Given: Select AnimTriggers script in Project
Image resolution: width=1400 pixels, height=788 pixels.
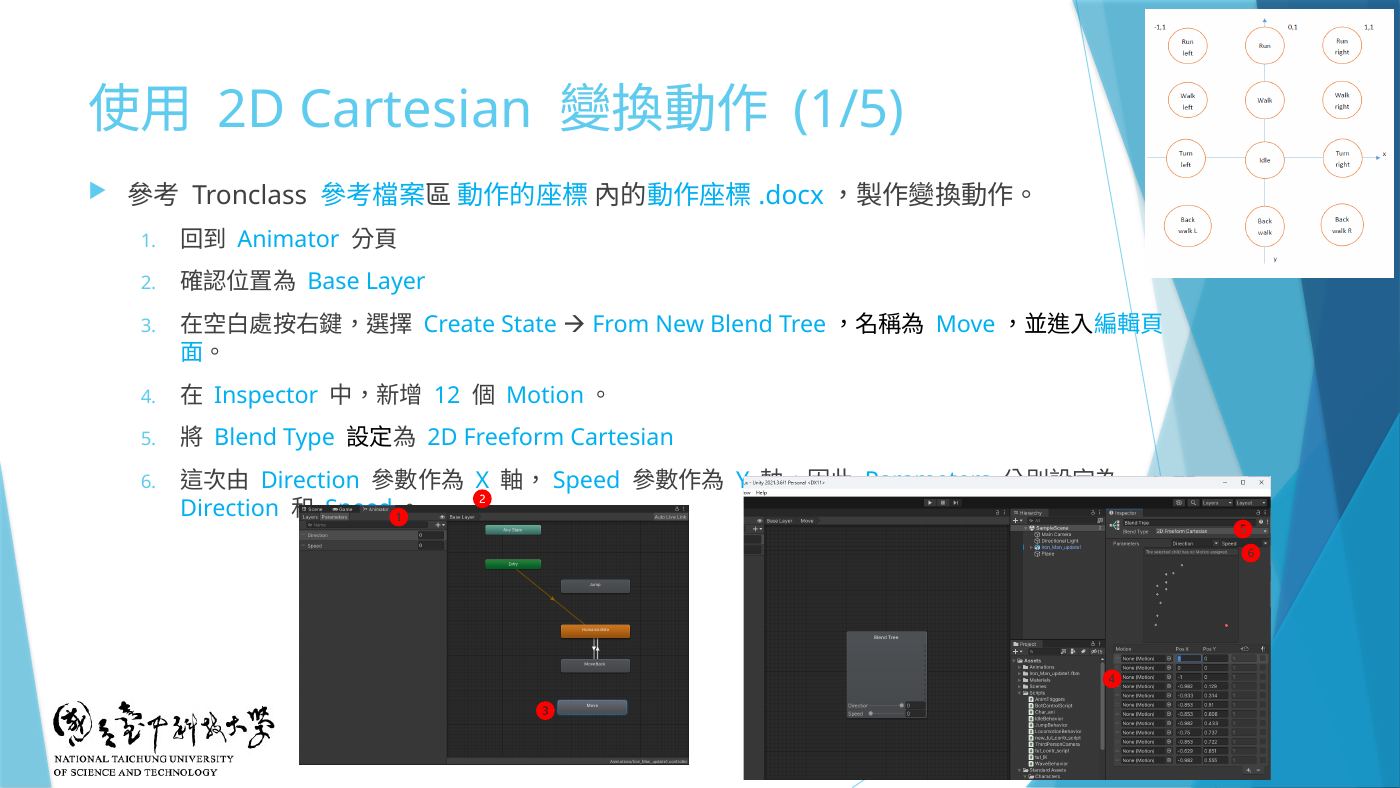Looking at the screenshot, I should click(x=1047, y=699).
